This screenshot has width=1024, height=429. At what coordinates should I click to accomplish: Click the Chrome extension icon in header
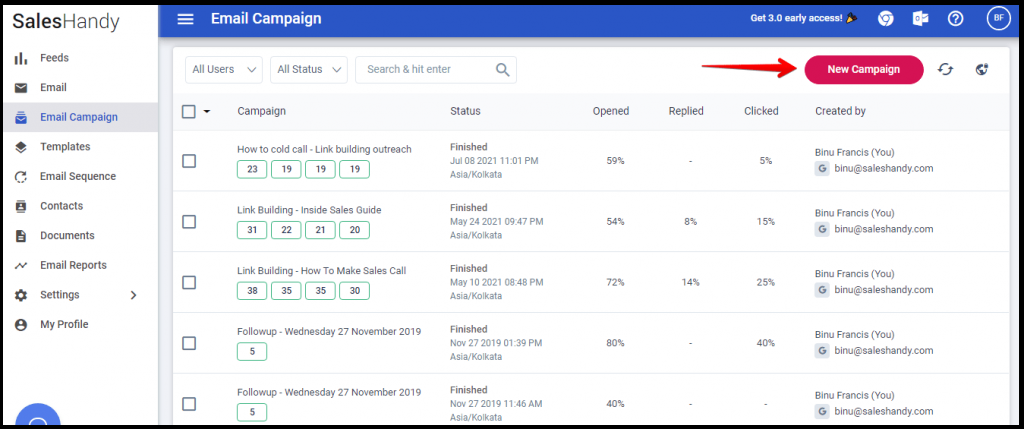(x=885, y=19)
